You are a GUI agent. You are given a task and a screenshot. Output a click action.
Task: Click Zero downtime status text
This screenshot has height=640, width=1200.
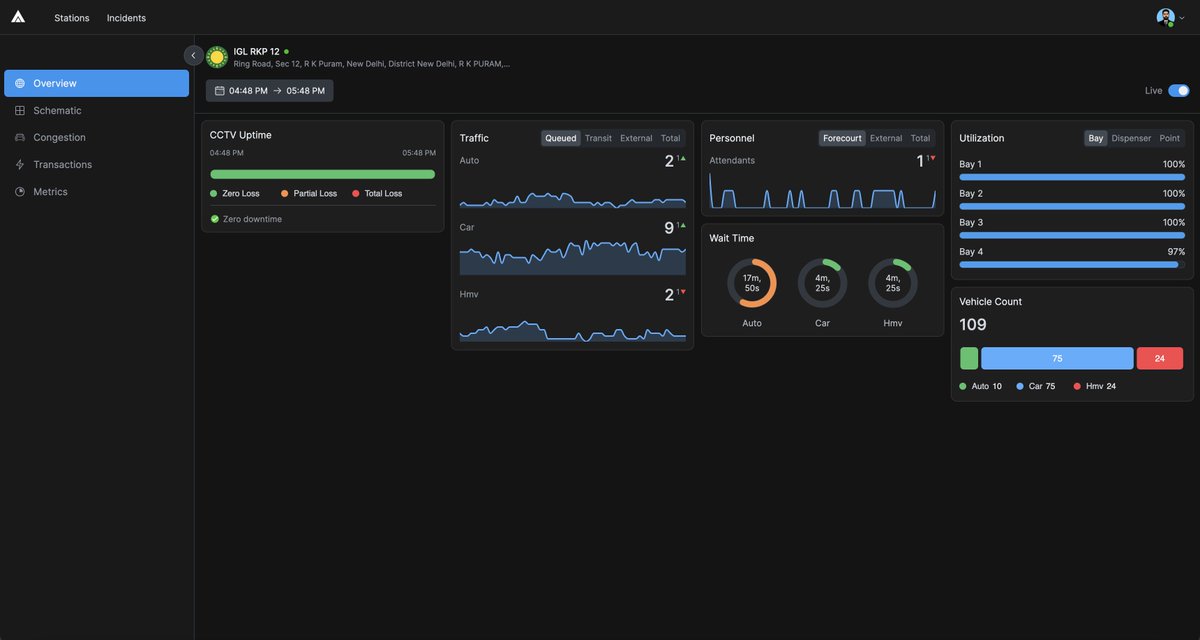252,219
